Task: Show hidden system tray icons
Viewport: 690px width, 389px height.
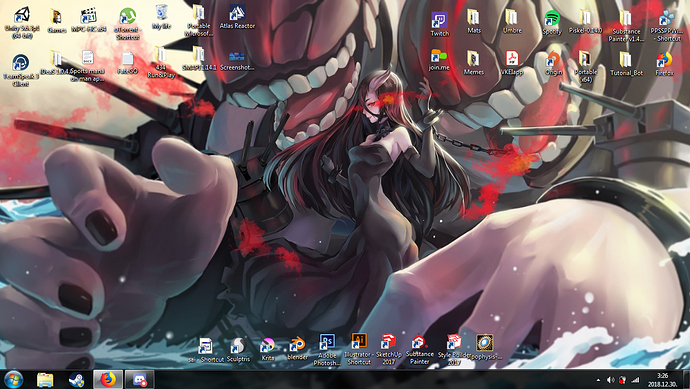Action: [x=598, y=380]
